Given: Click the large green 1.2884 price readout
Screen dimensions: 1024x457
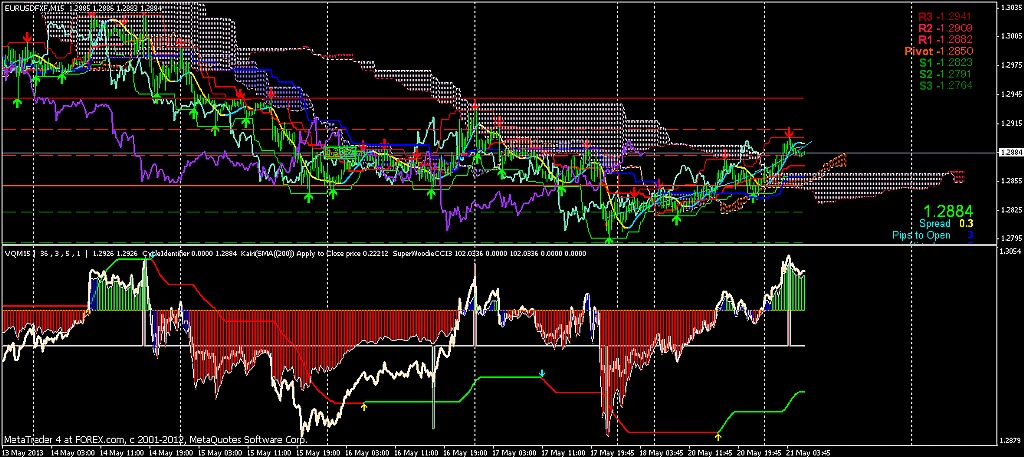Looking at the screenshot, I should (x=947, y=211).
